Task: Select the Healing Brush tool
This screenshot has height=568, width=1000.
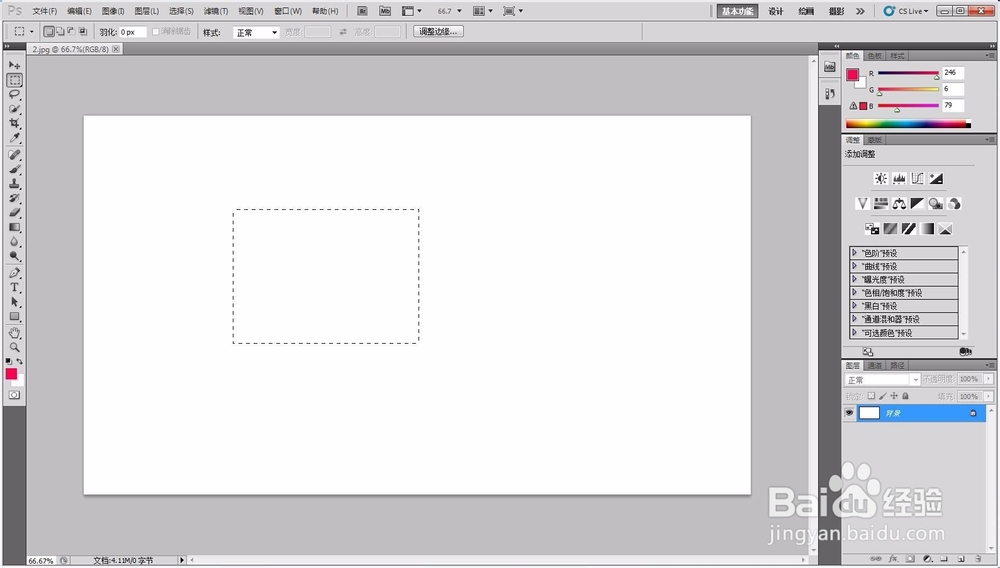Action: [x=14, y=155]
